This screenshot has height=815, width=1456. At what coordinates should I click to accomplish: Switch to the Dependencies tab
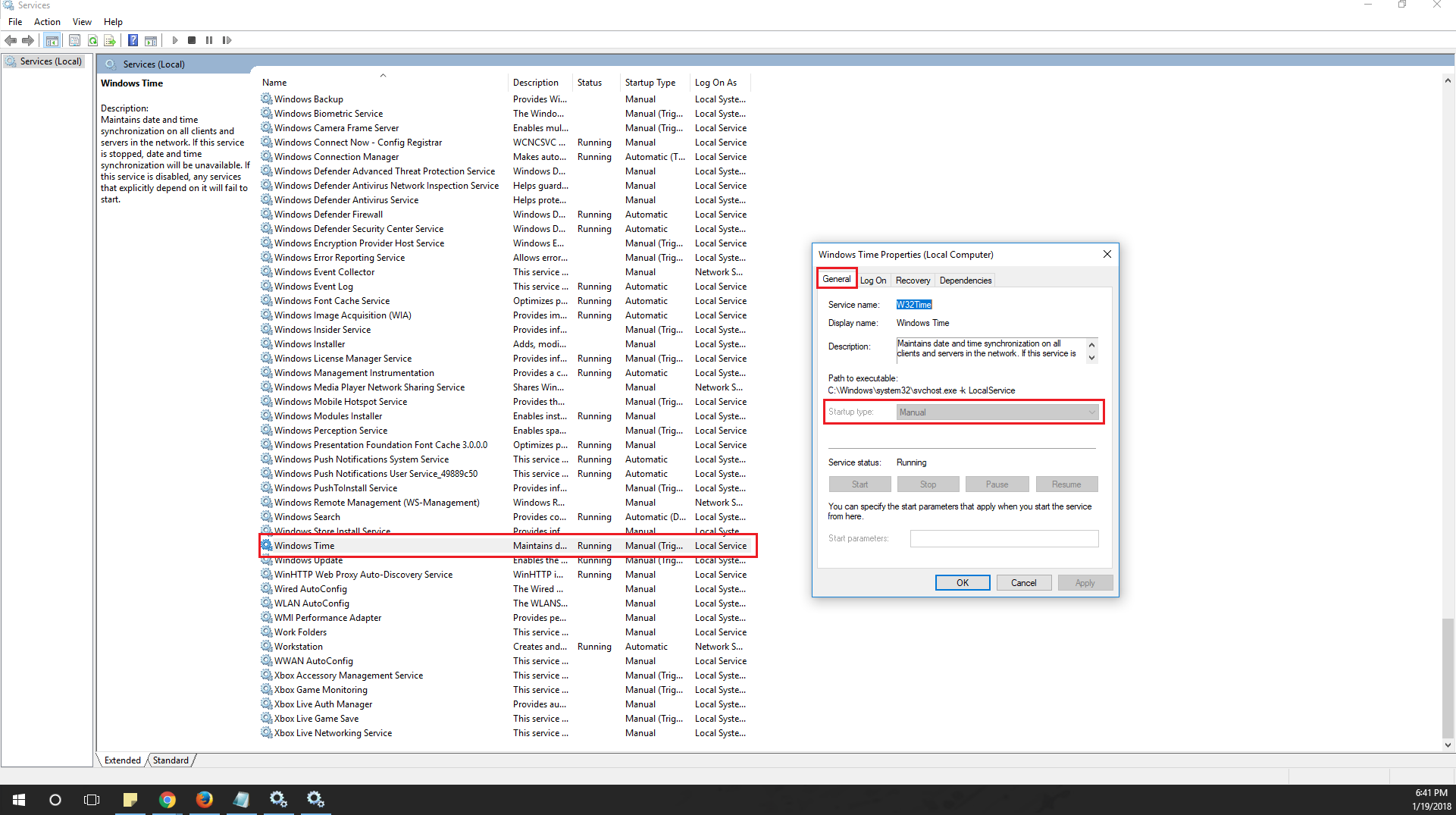point(966,281)
